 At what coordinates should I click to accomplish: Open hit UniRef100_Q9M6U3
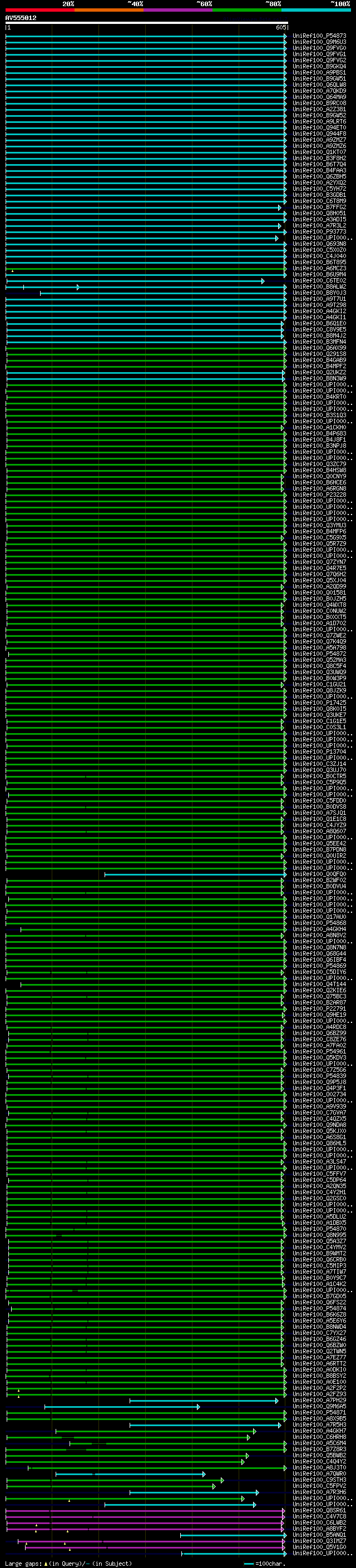pyautogui.click(x=319, y=42)
